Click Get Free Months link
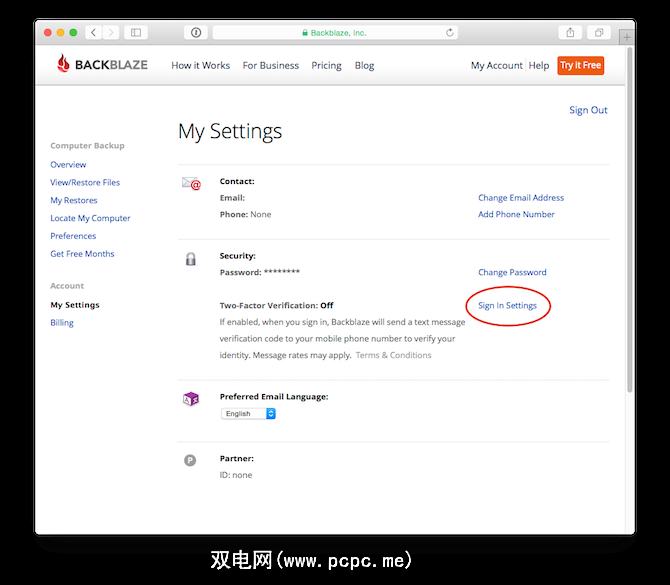670x585 pixels. 82,254
